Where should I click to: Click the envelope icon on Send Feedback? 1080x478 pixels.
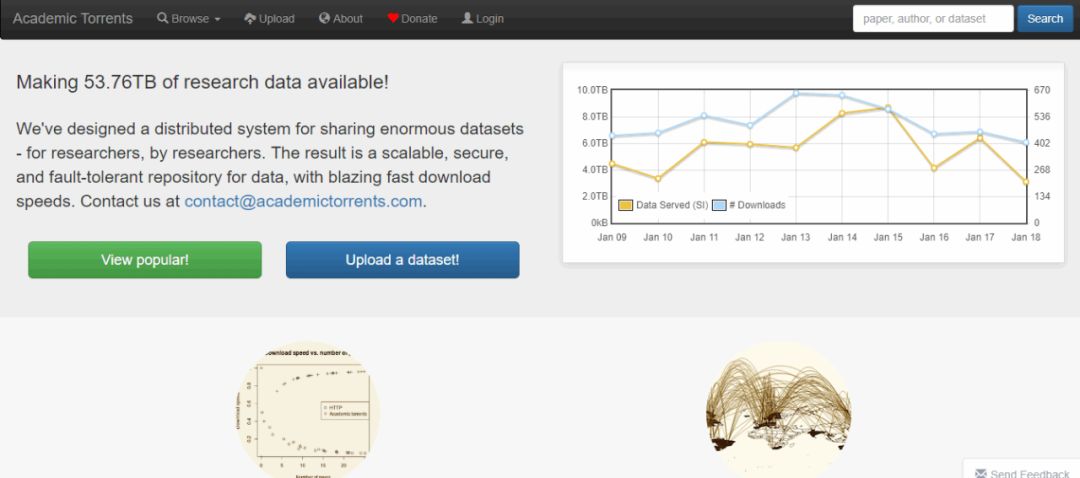click(x=981, y=473)
